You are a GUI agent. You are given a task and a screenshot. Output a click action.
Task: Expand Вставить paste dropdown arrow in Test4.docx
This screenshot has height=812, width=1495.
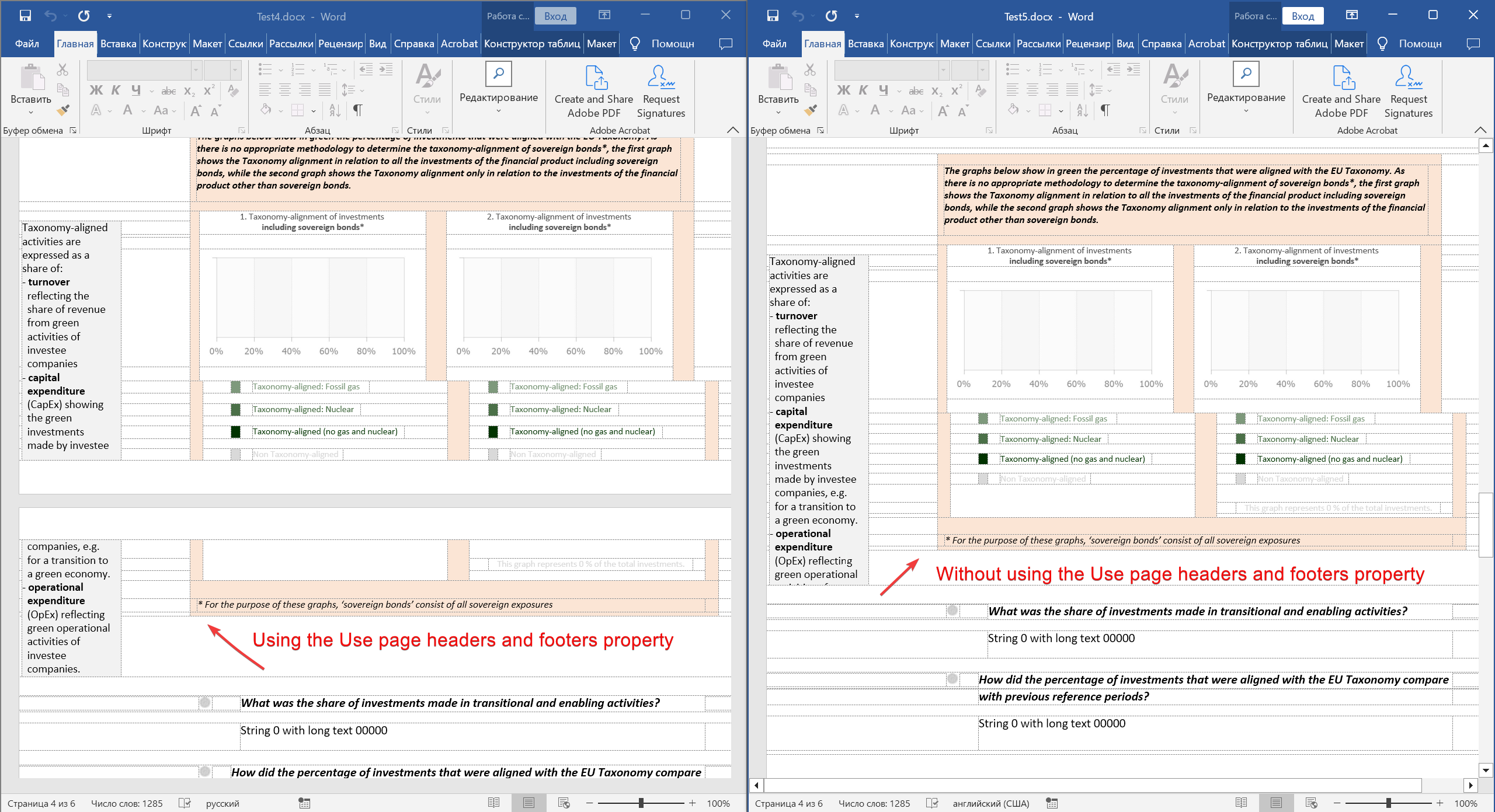31,113
